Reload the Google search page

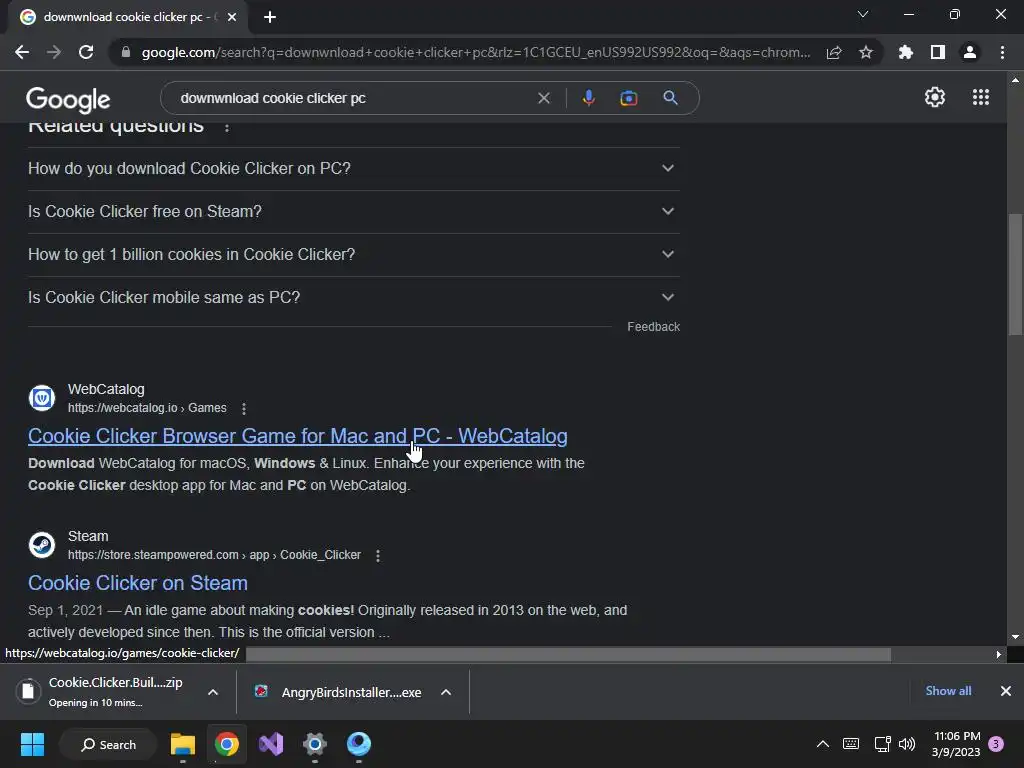tap(86, 52)
